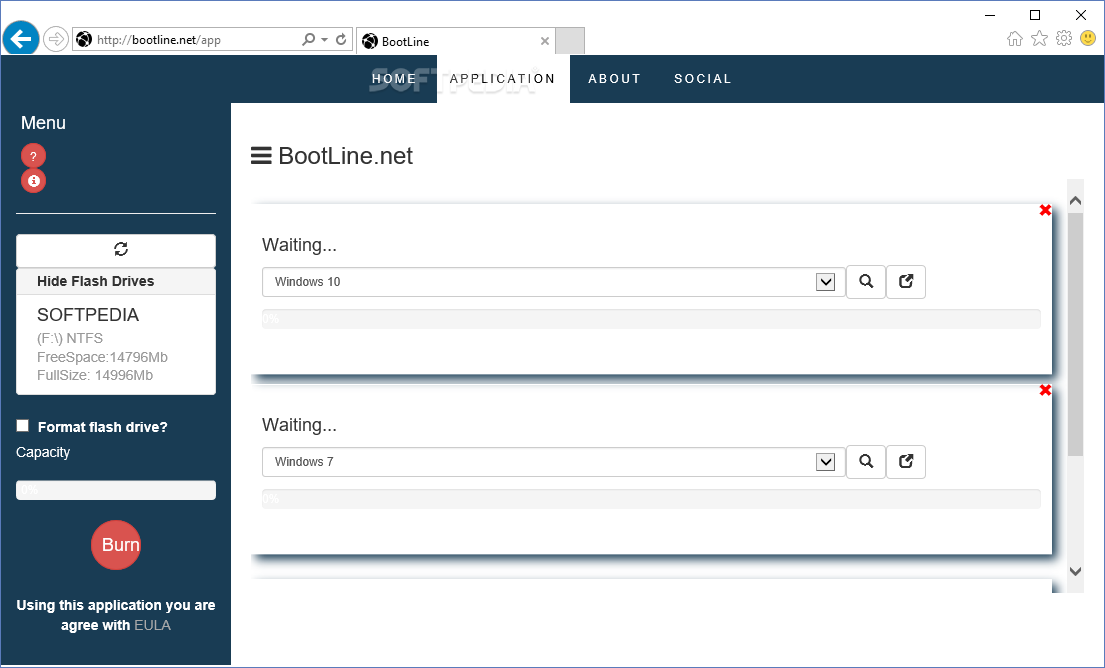
Task: Click open-external icon beside Windows 10
Action: pos(906,282)
